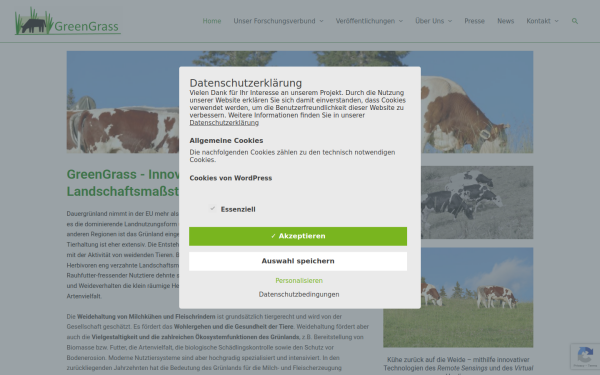Image resolution: width=600 pixels, height=375 pixels.
Task: Click the Cookies von WordPress heading
Action: tap(231, 178)
